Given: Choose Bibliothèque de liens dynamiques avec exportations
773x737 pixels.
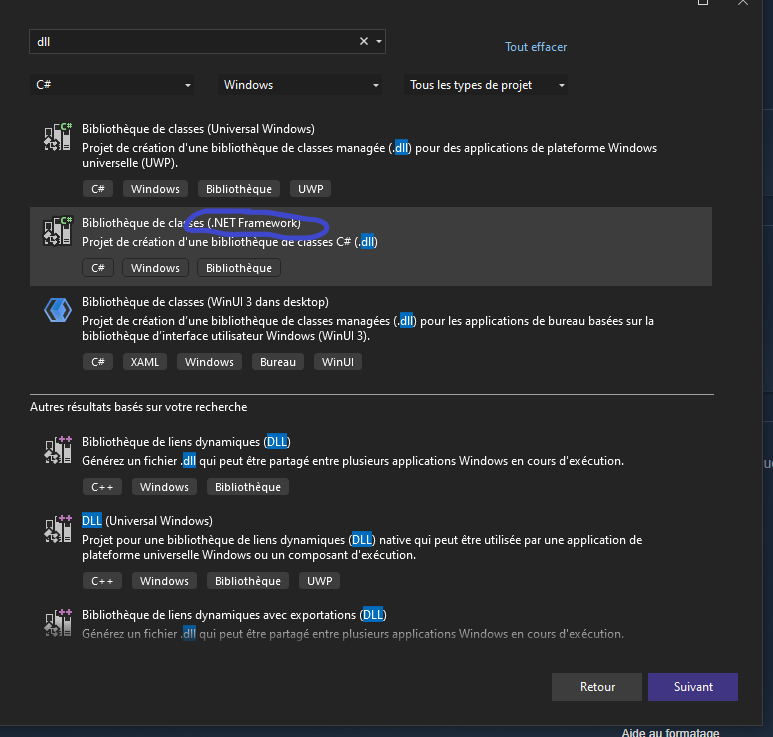Looking at the screenshot, I should 234,615.
